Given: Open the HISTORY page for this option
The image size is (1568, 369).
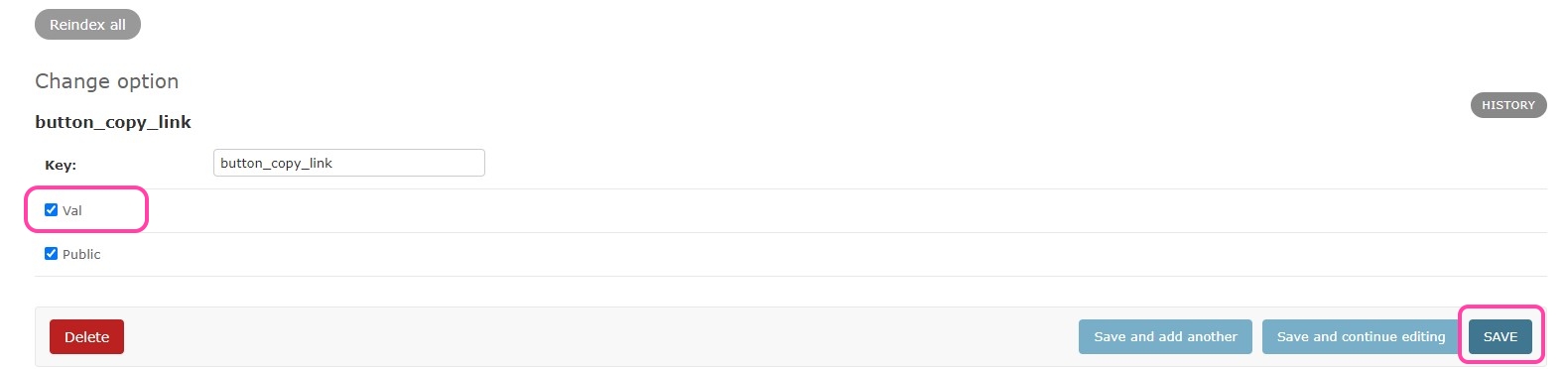Looking at the screenshot, I should pyautogui.click(x=1507, y=105).
